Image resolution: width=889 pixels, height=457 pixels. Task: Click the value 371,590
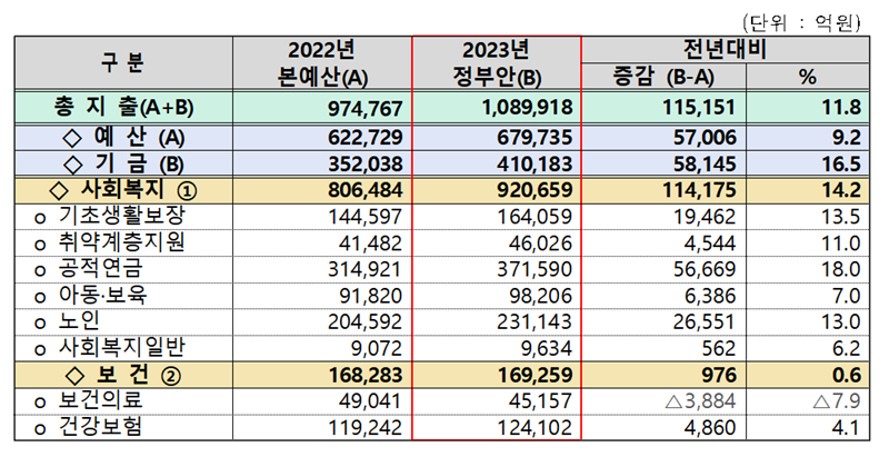[534, 269]
